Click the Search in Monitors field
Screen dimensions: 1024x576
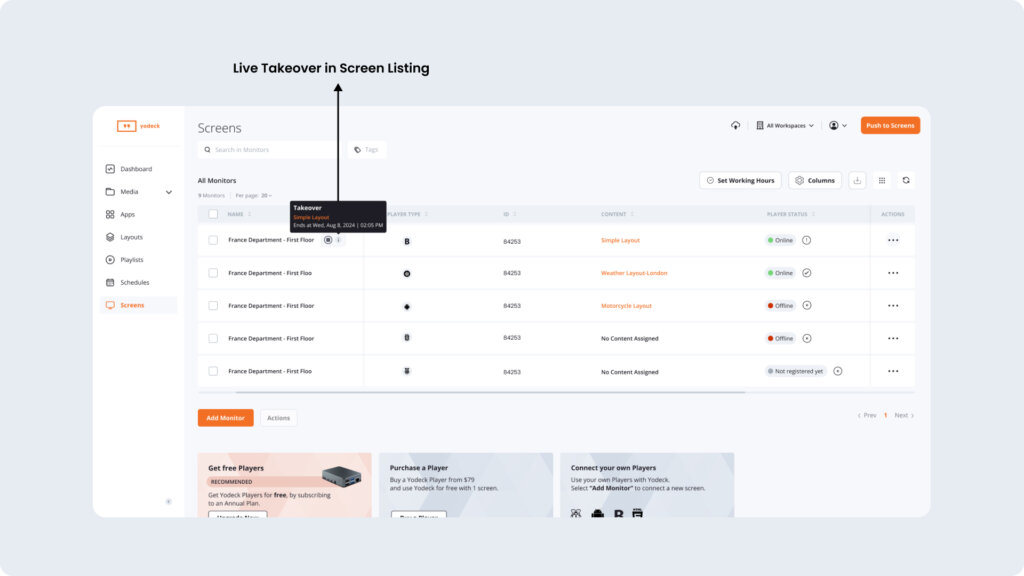click(270, 150)
